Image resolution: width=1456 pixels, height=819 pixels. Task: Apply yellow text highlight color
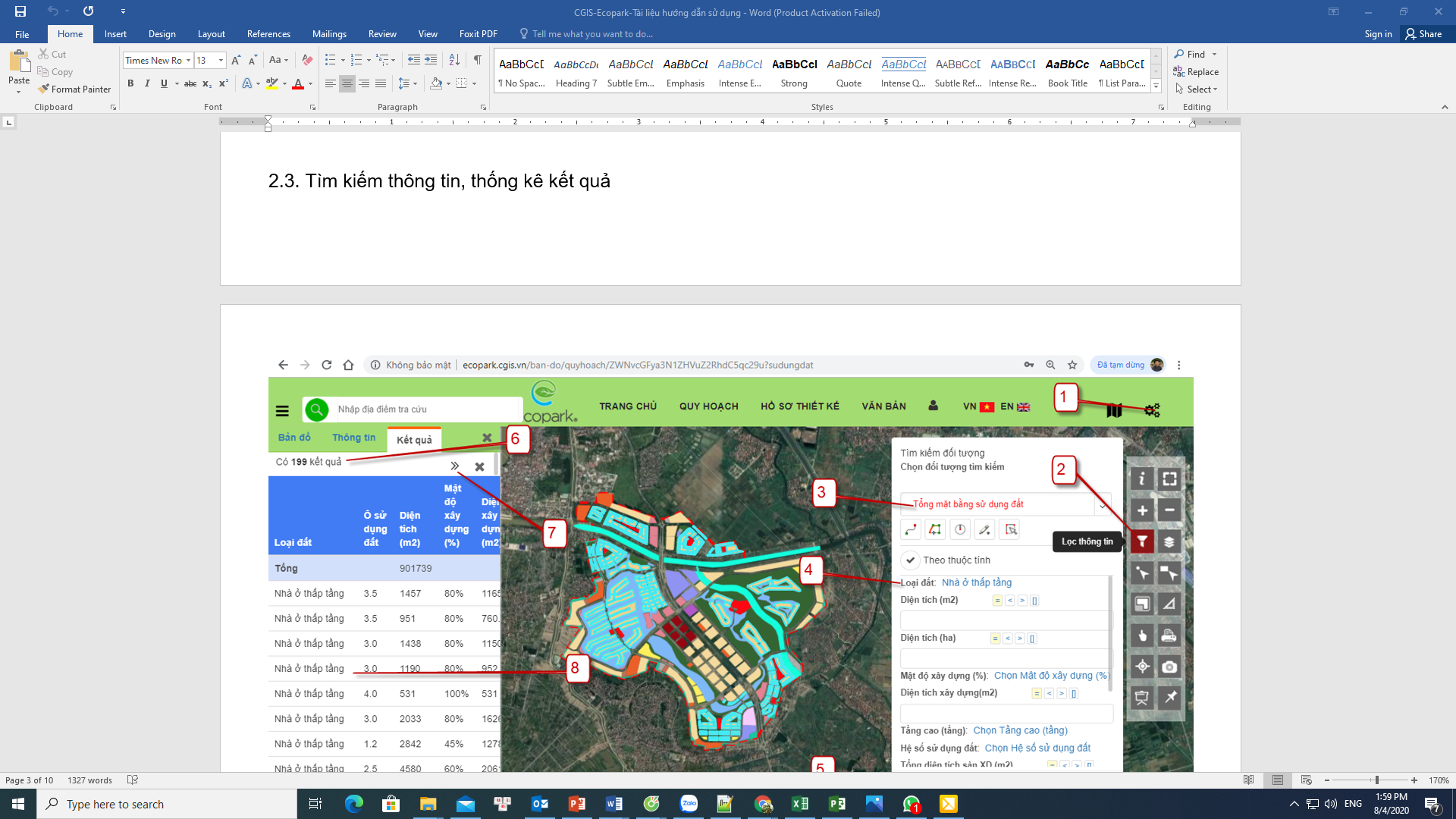tap(272, 83)
